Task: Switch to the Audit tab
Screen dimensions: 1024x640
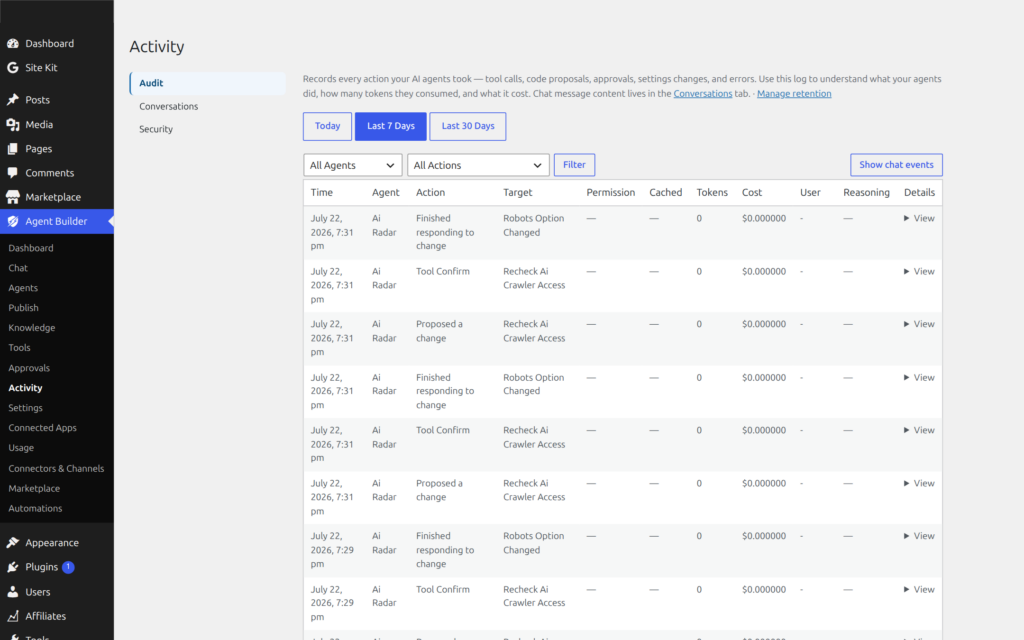Action: (208, 83)
